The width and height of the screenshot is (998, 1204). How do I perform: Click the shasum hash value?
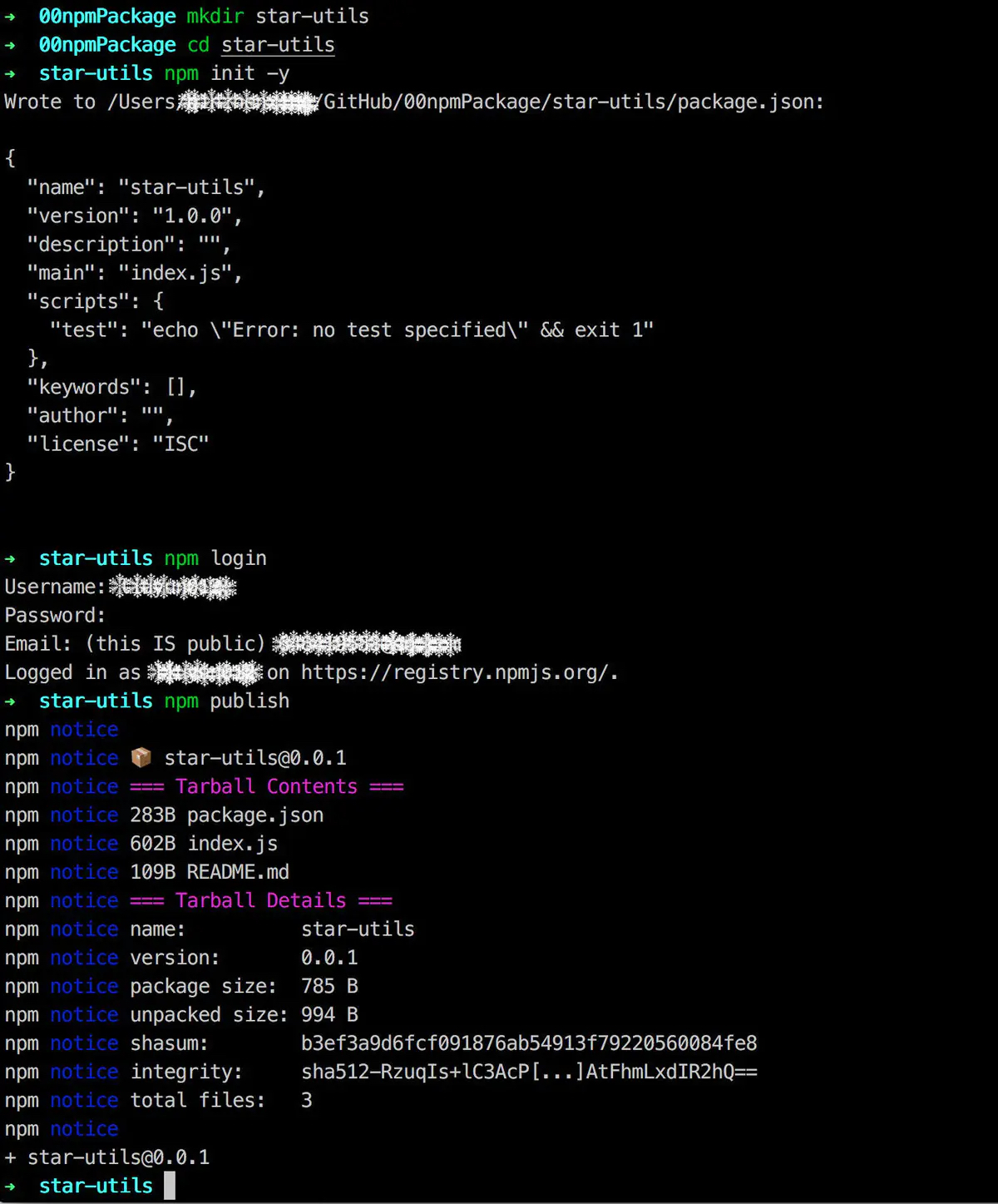point(529,1043)
